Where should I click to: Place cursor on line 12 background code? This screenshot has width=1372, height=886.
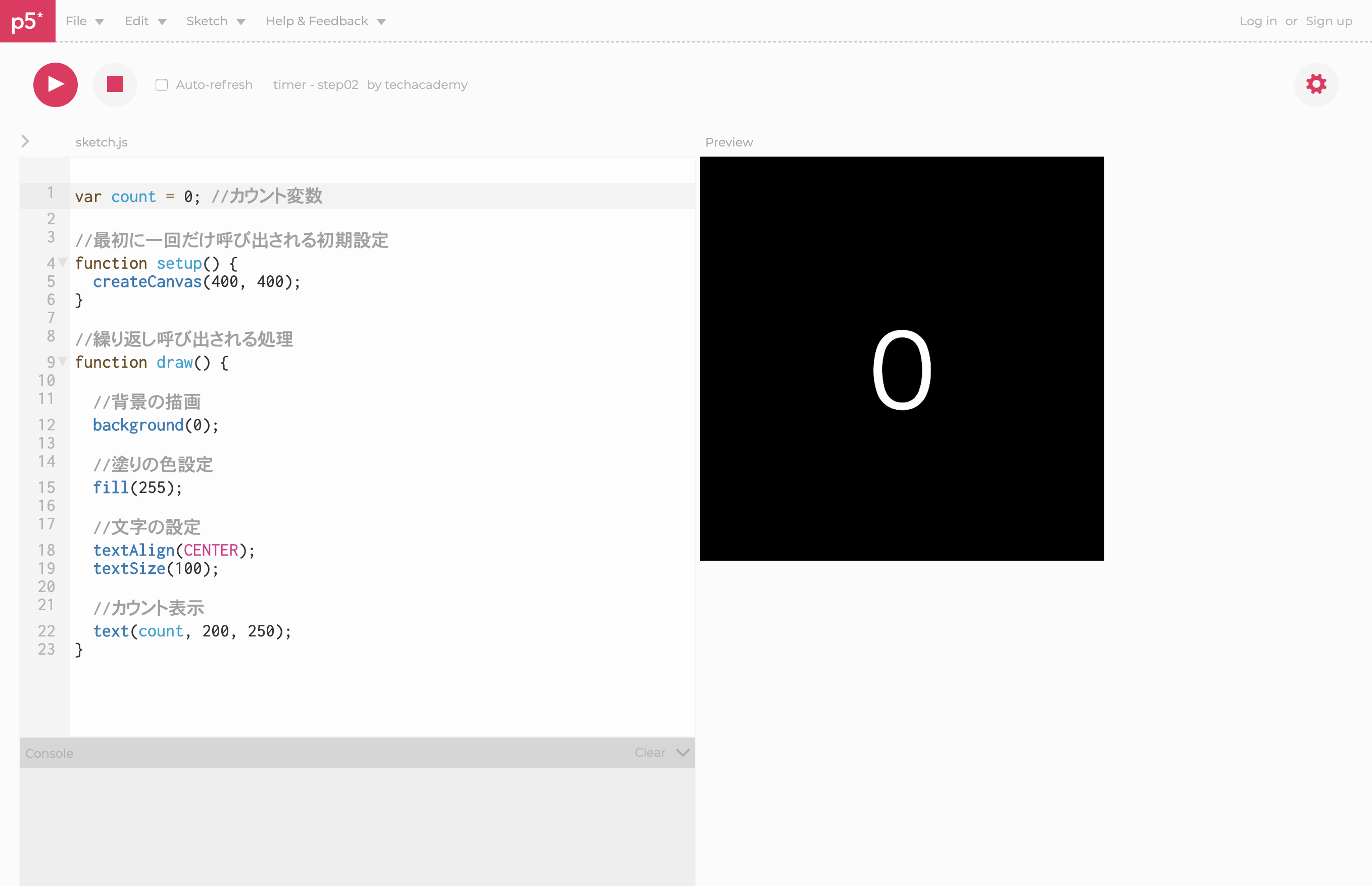[155, 425]
